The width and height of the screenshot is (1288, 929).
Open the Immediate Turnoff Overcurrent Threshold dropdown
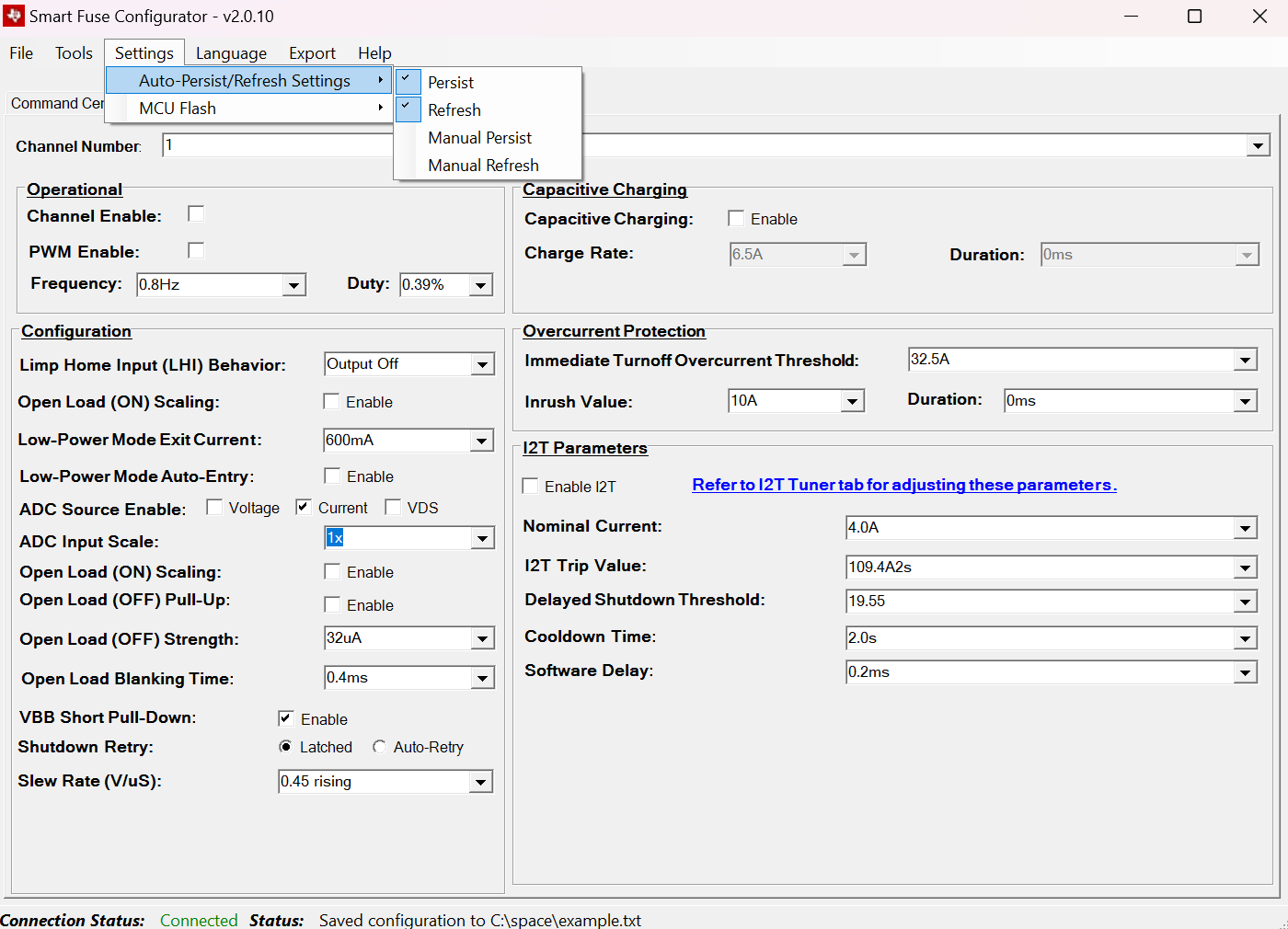coord(1245,361)
